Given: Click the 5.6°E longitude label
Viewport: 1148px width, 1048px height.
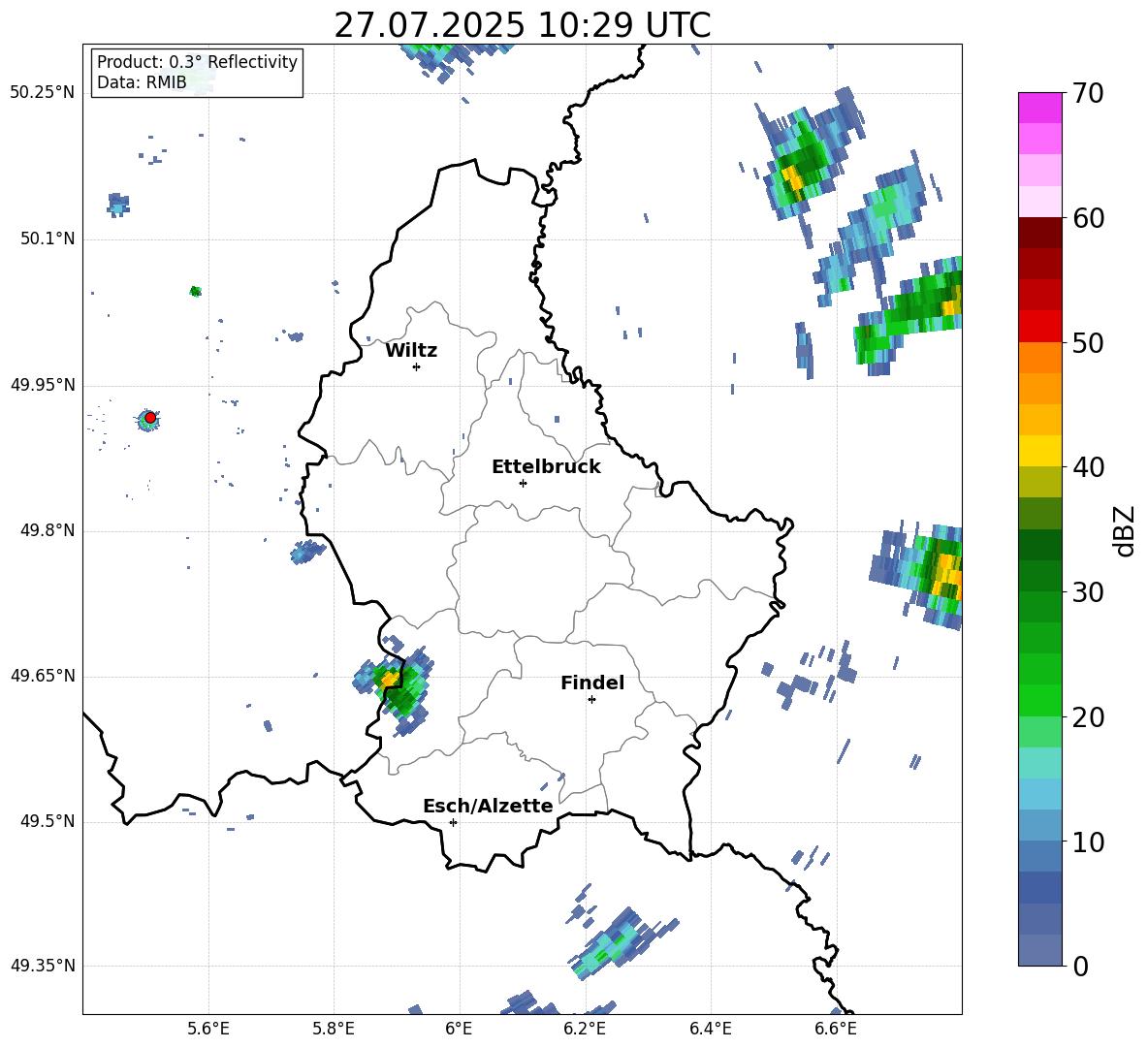Looking at the screenshot, I should 208,1029.
